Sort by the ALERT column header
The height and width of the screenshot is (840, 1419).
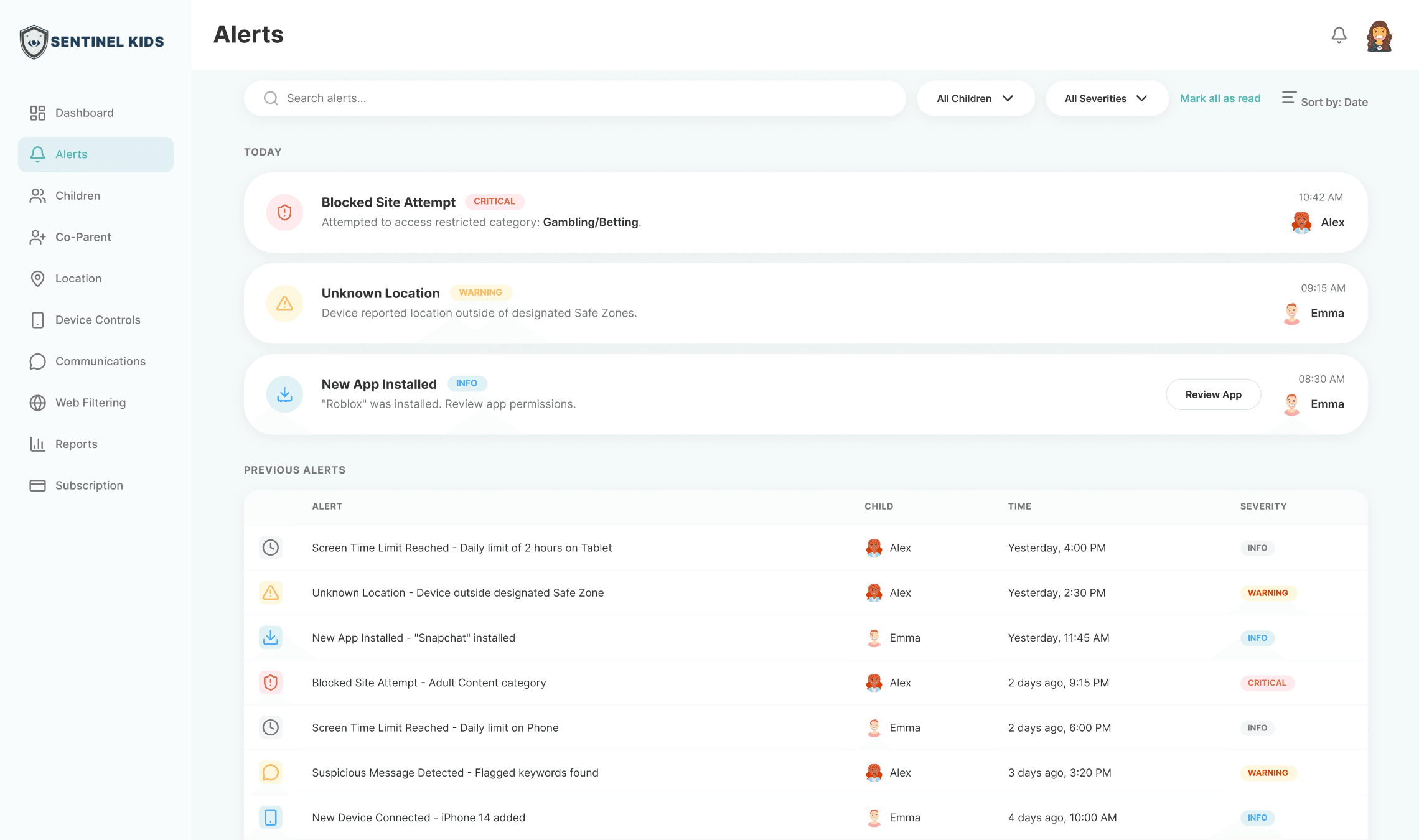pyautogui.click(x=327, y=506)
